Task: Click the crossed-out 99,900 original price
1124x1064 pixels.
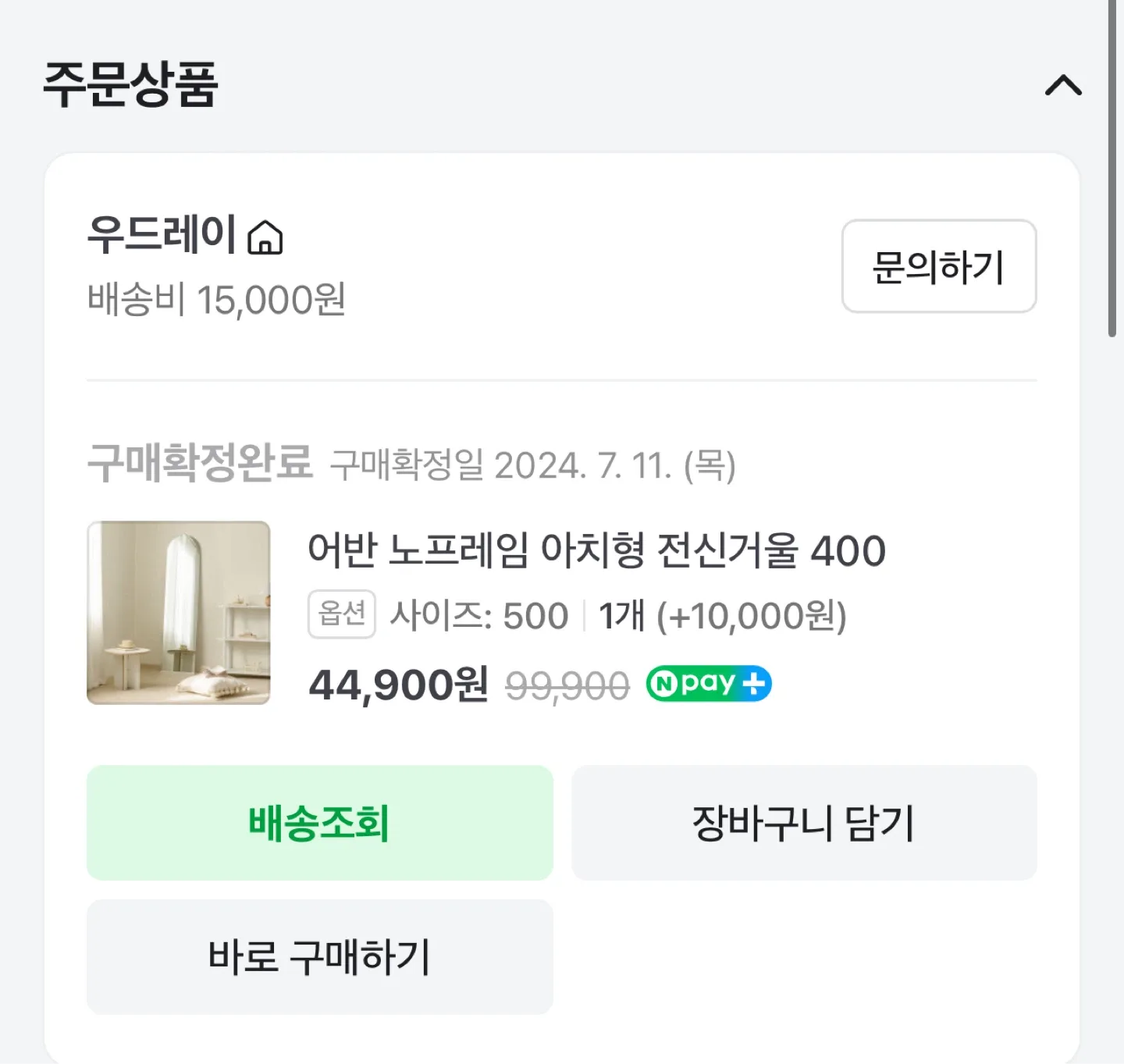Action: [x=567, y=686]
